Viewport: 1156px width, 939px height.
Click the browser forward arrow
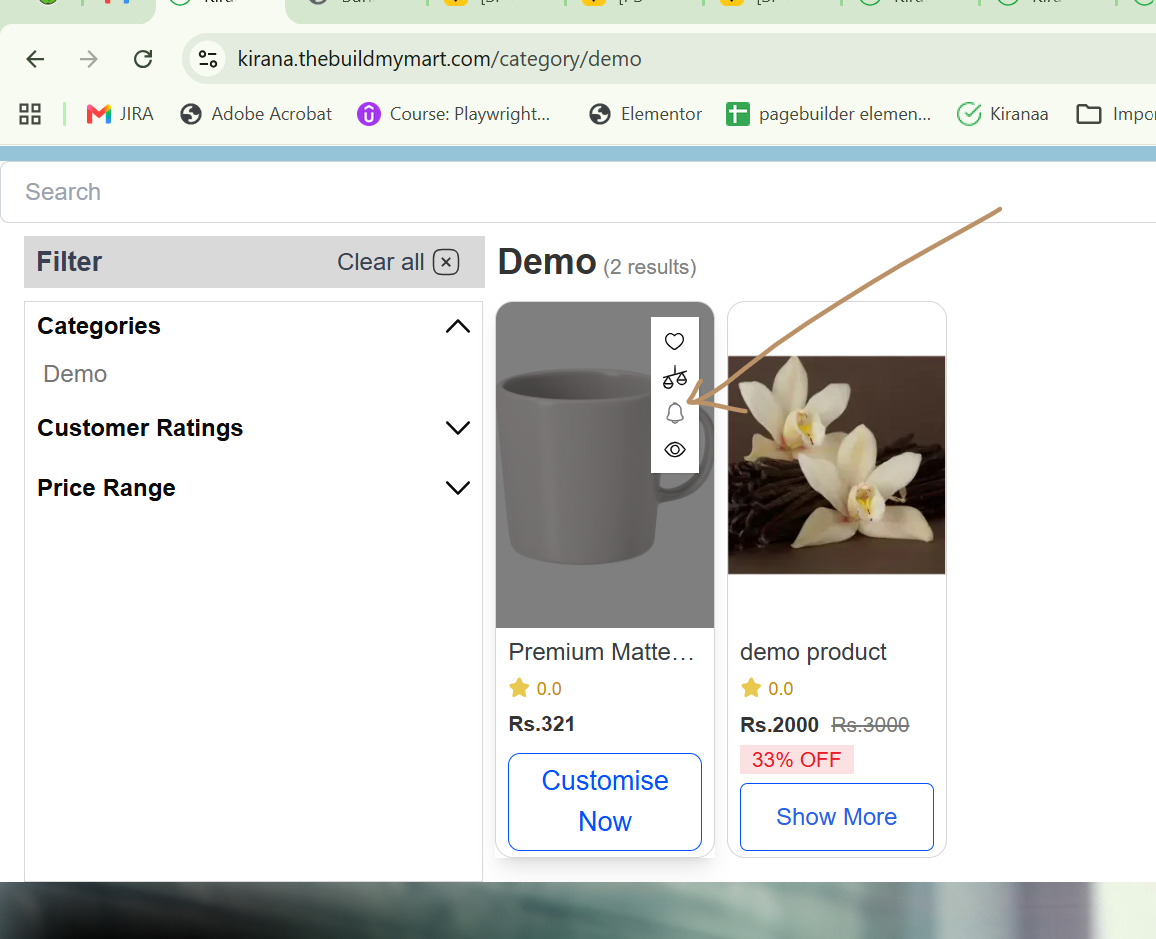coord(88,59)
